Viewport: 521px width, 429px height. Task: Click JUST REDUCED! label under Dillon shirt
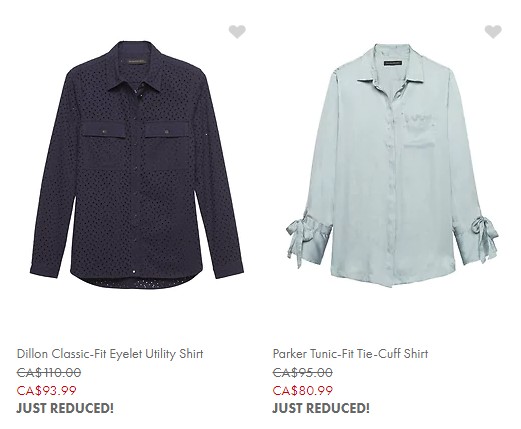(65, 408)
